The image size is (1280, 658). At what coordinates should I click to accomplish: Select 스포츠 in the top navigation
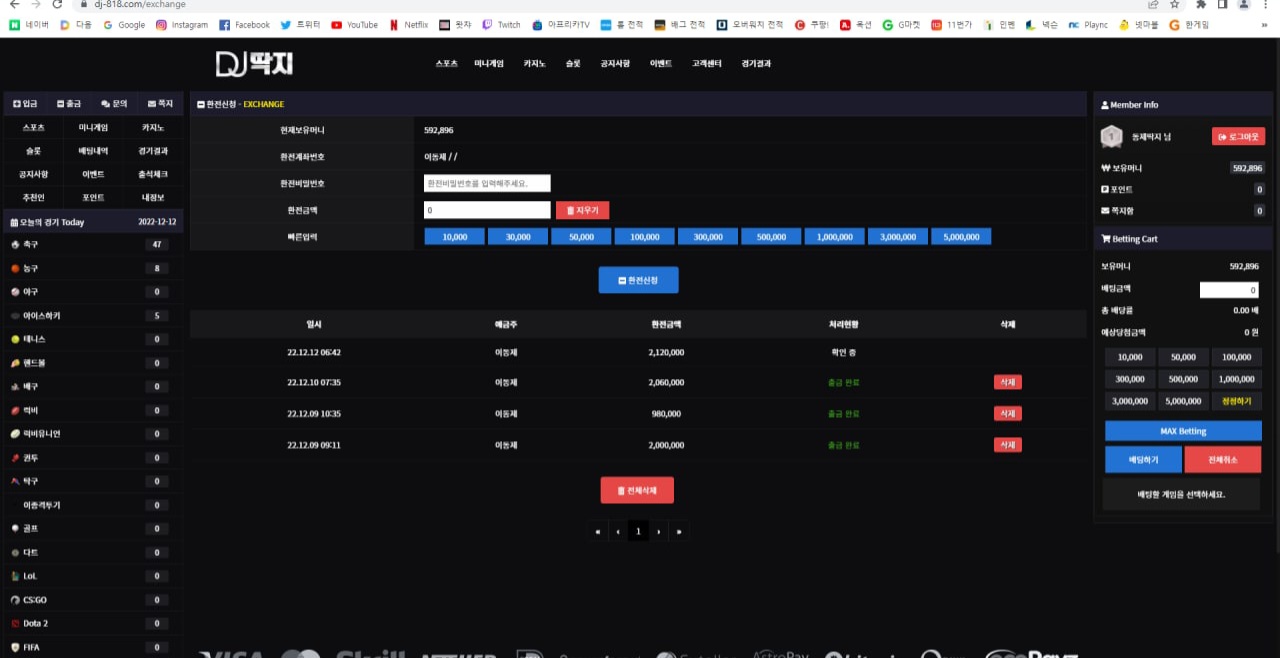pyautogui.click(x=447, y=64)
